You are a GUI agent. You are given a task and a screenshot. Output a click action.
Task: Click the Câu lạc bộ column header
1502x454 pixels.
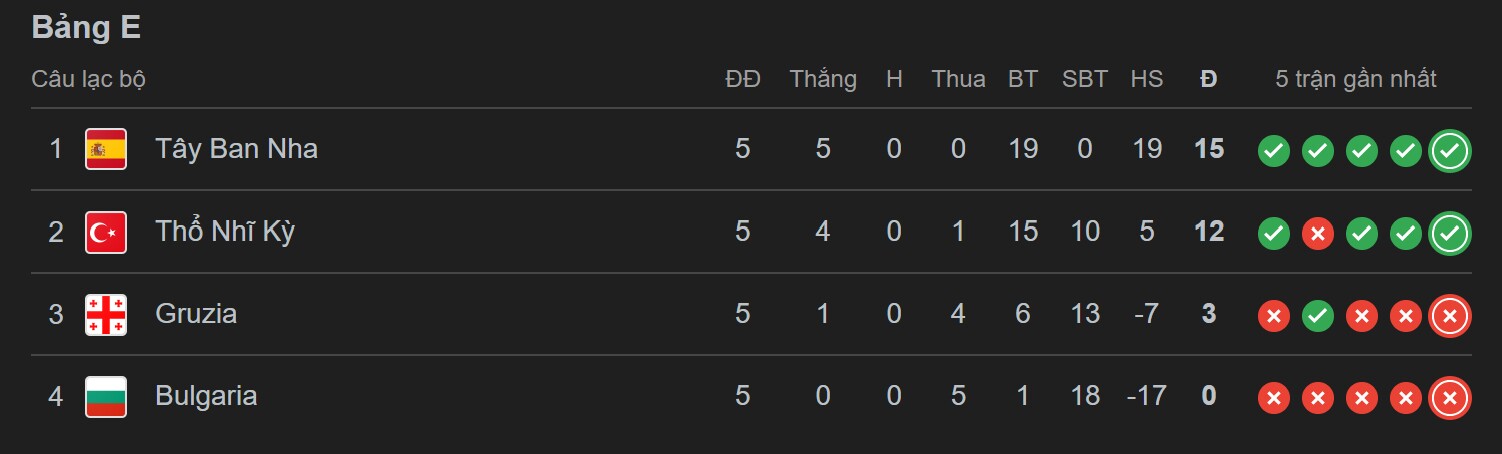(x=89, y=79)
